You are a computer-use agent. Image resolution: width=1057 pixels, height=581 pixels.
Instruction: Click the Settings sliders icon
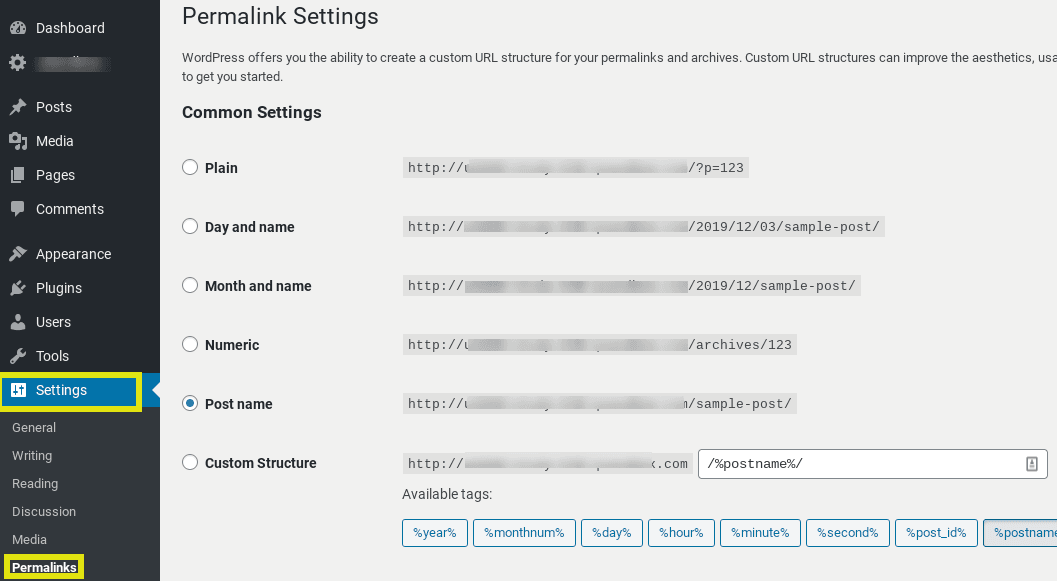pos(18,390)
